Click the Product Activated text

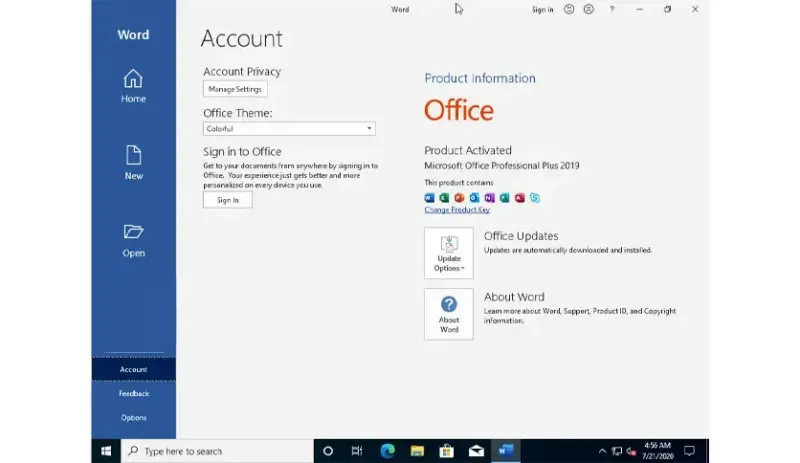pyautogui.click(x=468, y=151)
